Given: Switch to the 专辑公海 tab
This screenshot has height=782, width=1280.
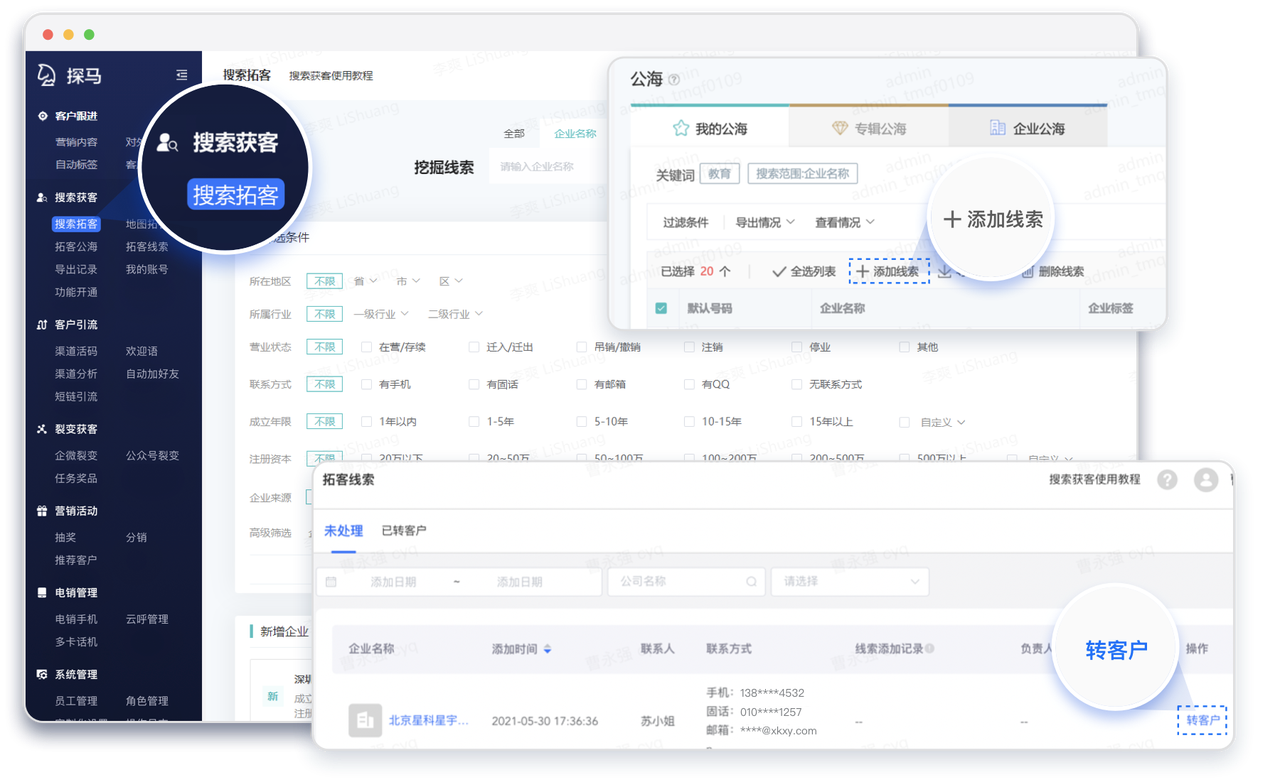Looking at the screenshot, I should click(x=868, y=127).
